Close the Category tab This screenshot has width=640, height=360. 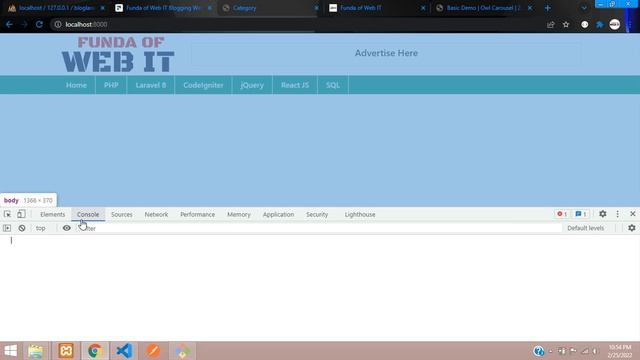coord(316,8)
